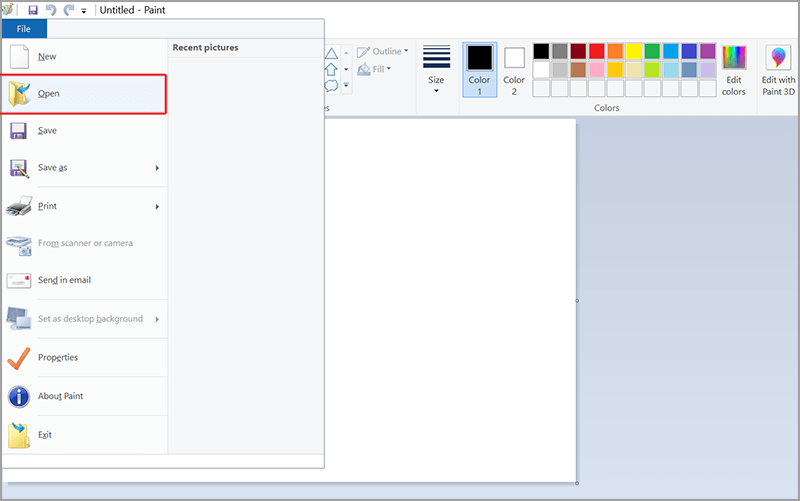Pick the brown color swatch

[578, 69]
